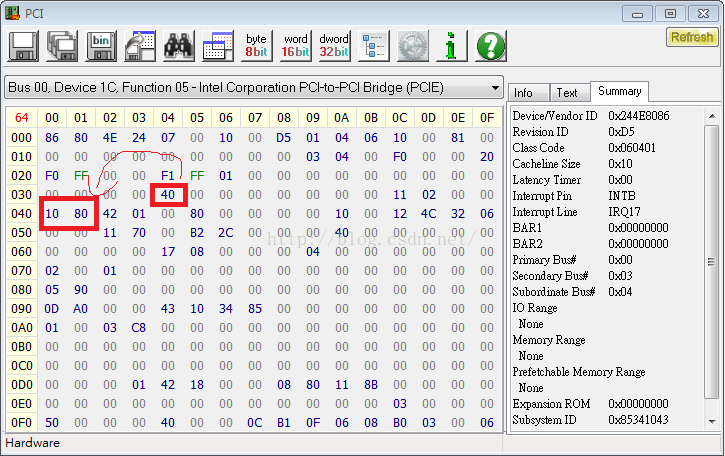
Task: Click the red 64 corner cell
Action: pos(22,118)
